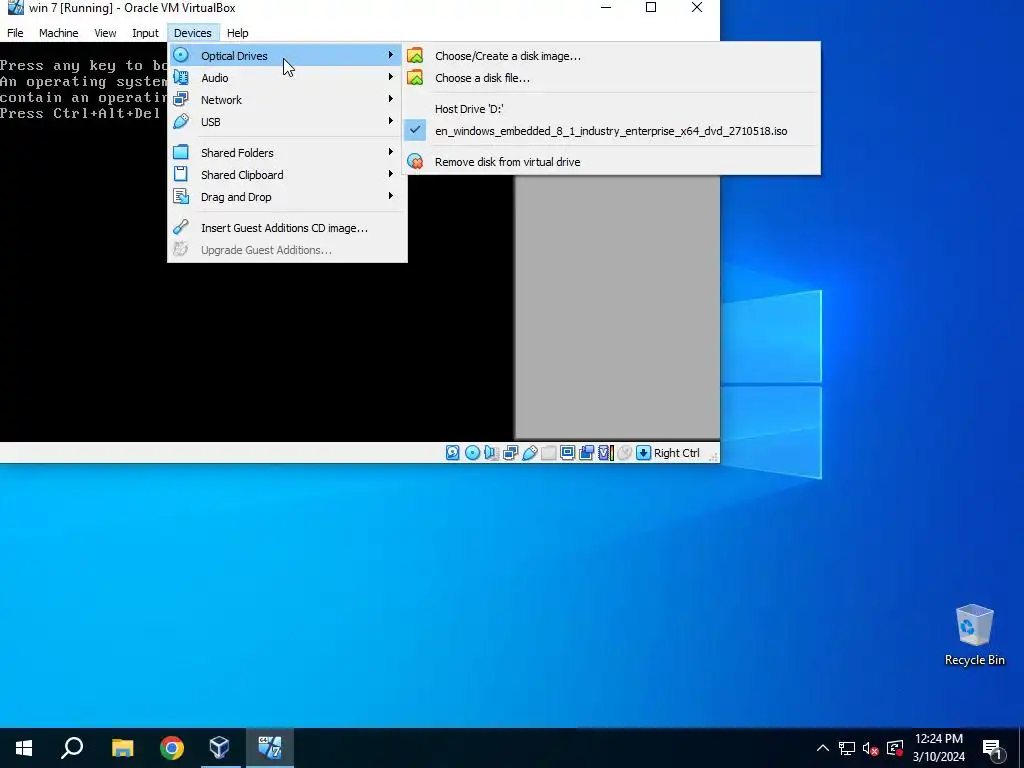Choose/Create a disk image option
1024x768 pixels.
click(611, 56)
